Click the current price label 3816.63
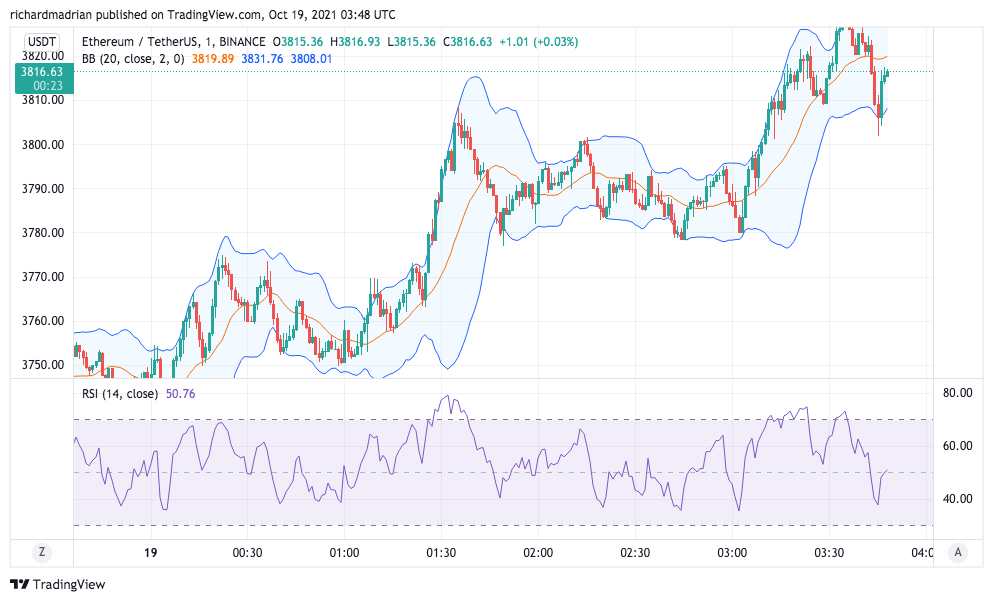Screen dimensions: 993x602 41,72
